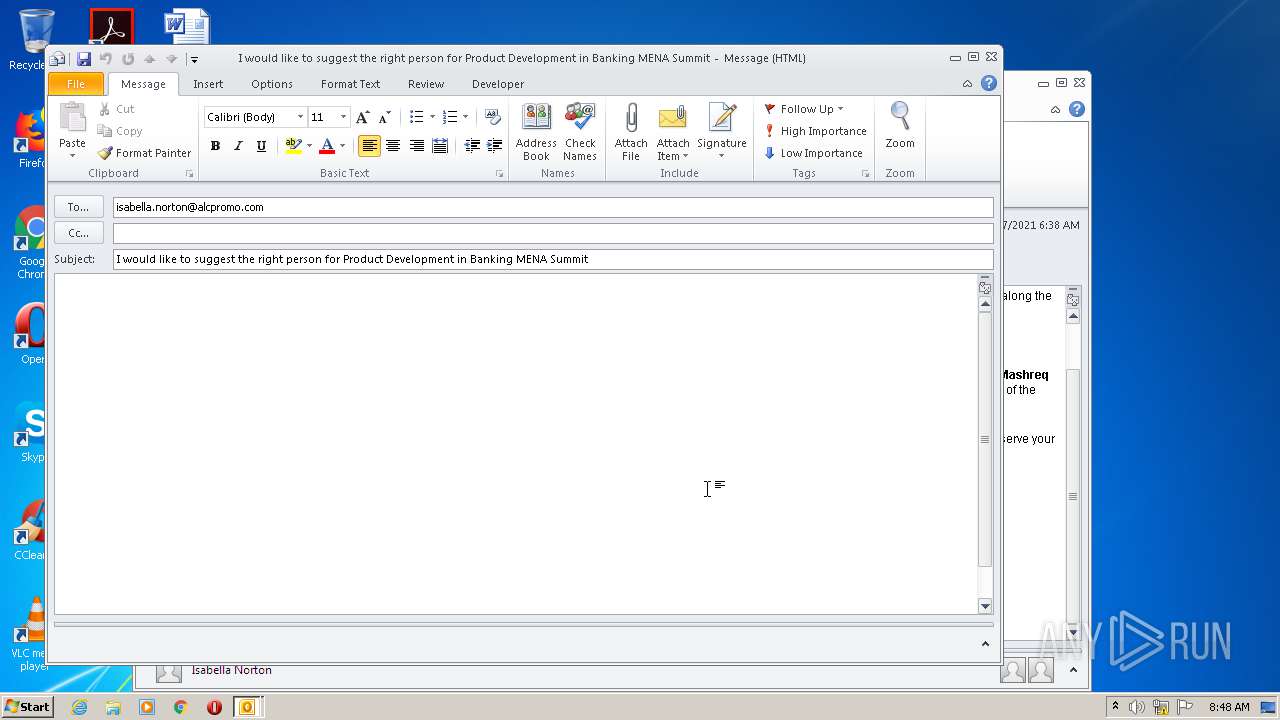Click the Attach Item envelope icon
The width and height of the screenshot is (1280, 720).
(x=673, y=132)
